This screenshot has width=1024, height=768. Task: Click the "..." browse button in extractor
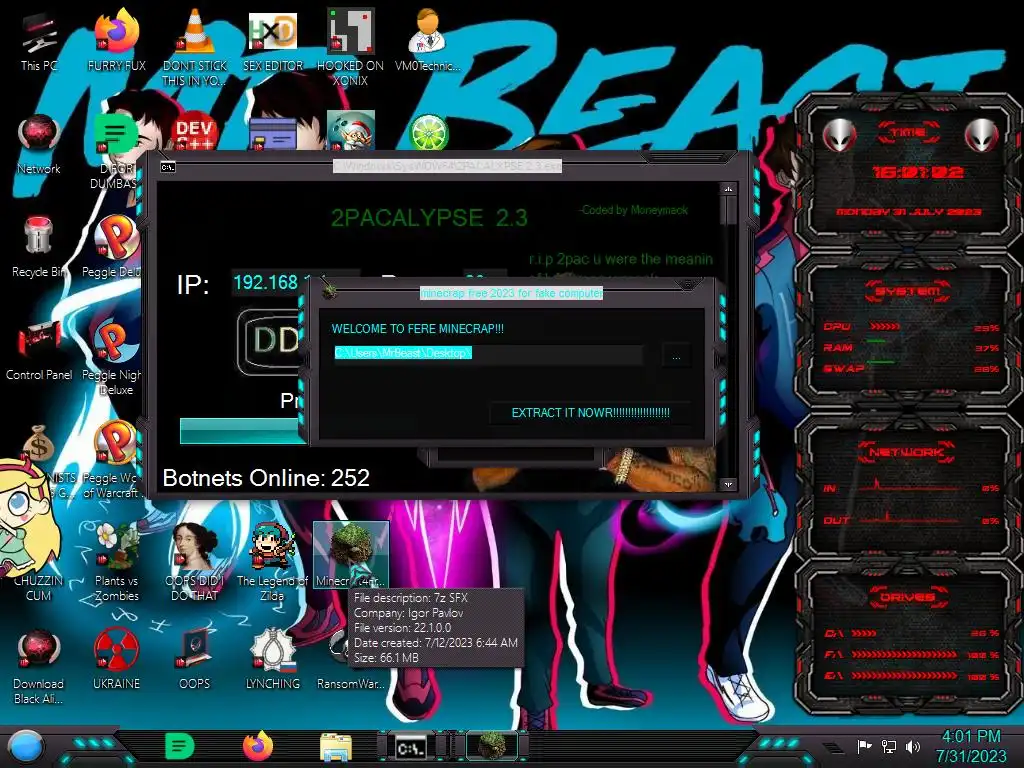coord(676,357)
